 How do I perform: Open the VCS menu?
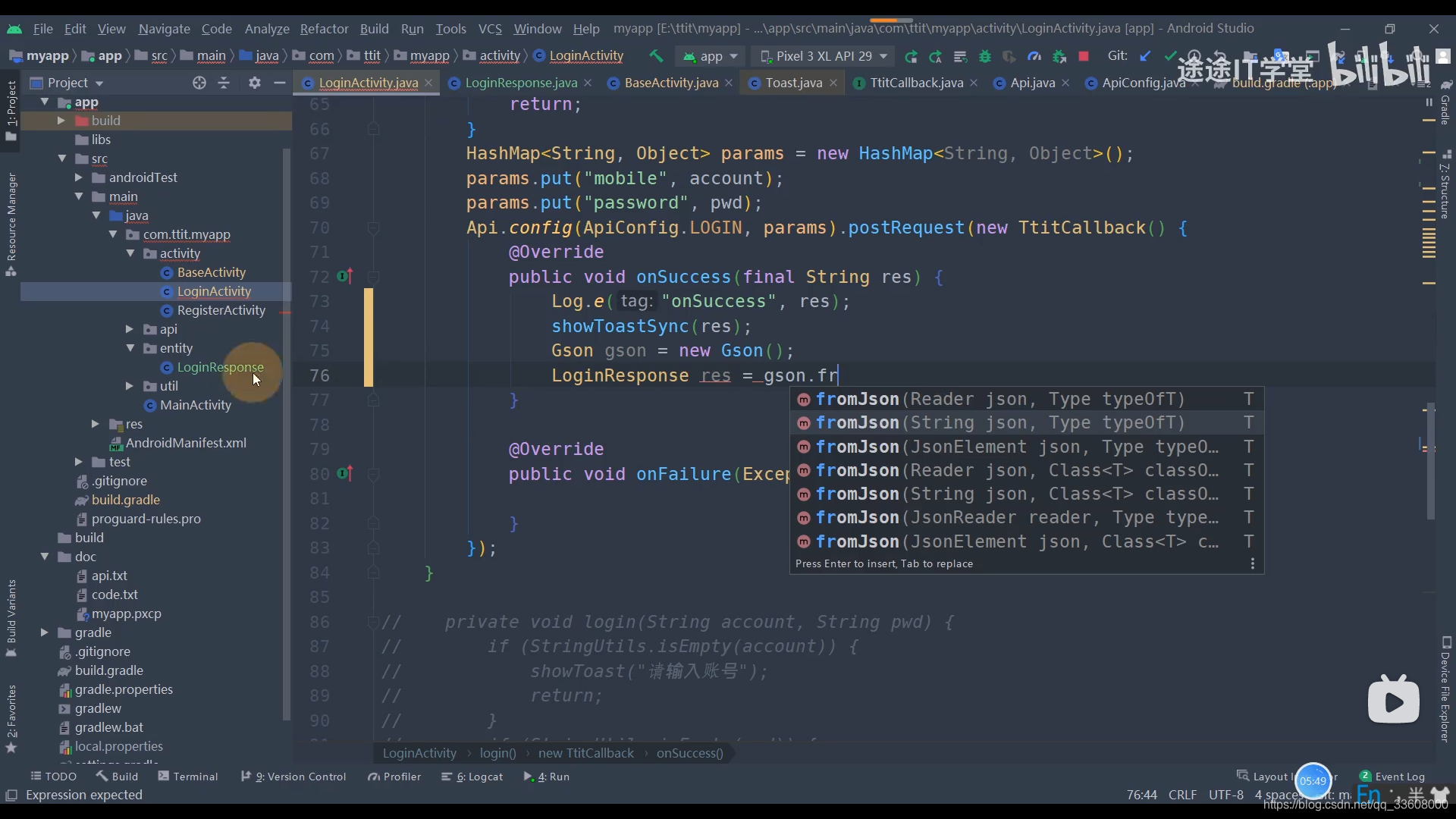click(490, 29)
